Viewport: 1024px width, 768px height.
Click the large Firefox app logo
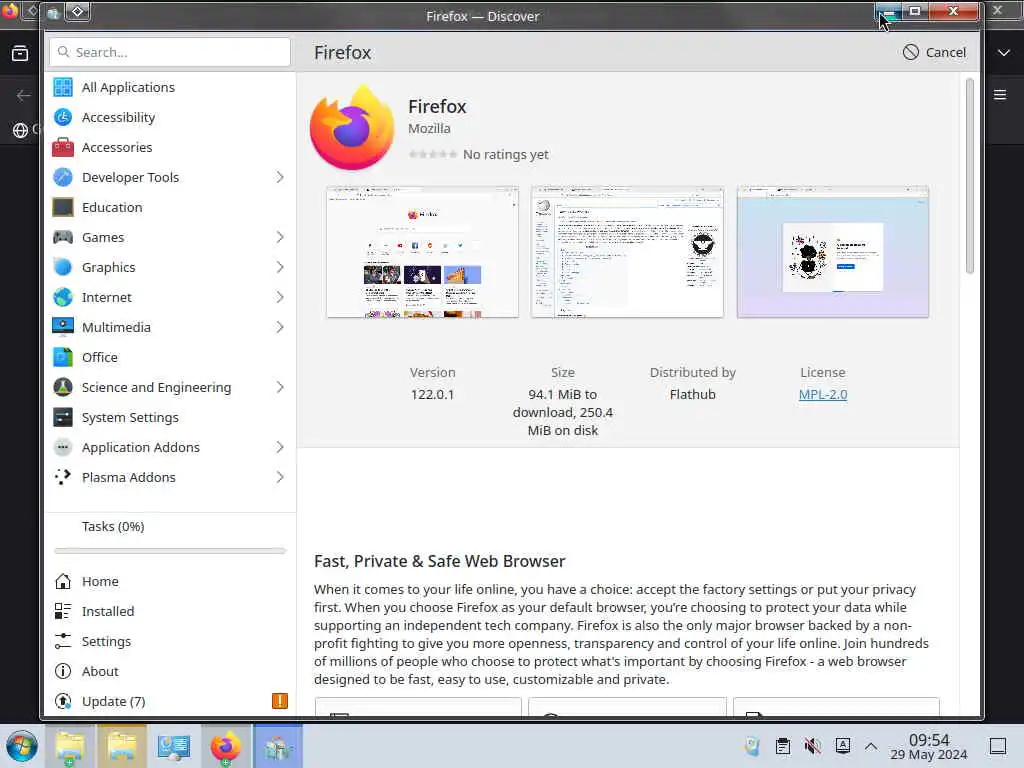(352, 128)
